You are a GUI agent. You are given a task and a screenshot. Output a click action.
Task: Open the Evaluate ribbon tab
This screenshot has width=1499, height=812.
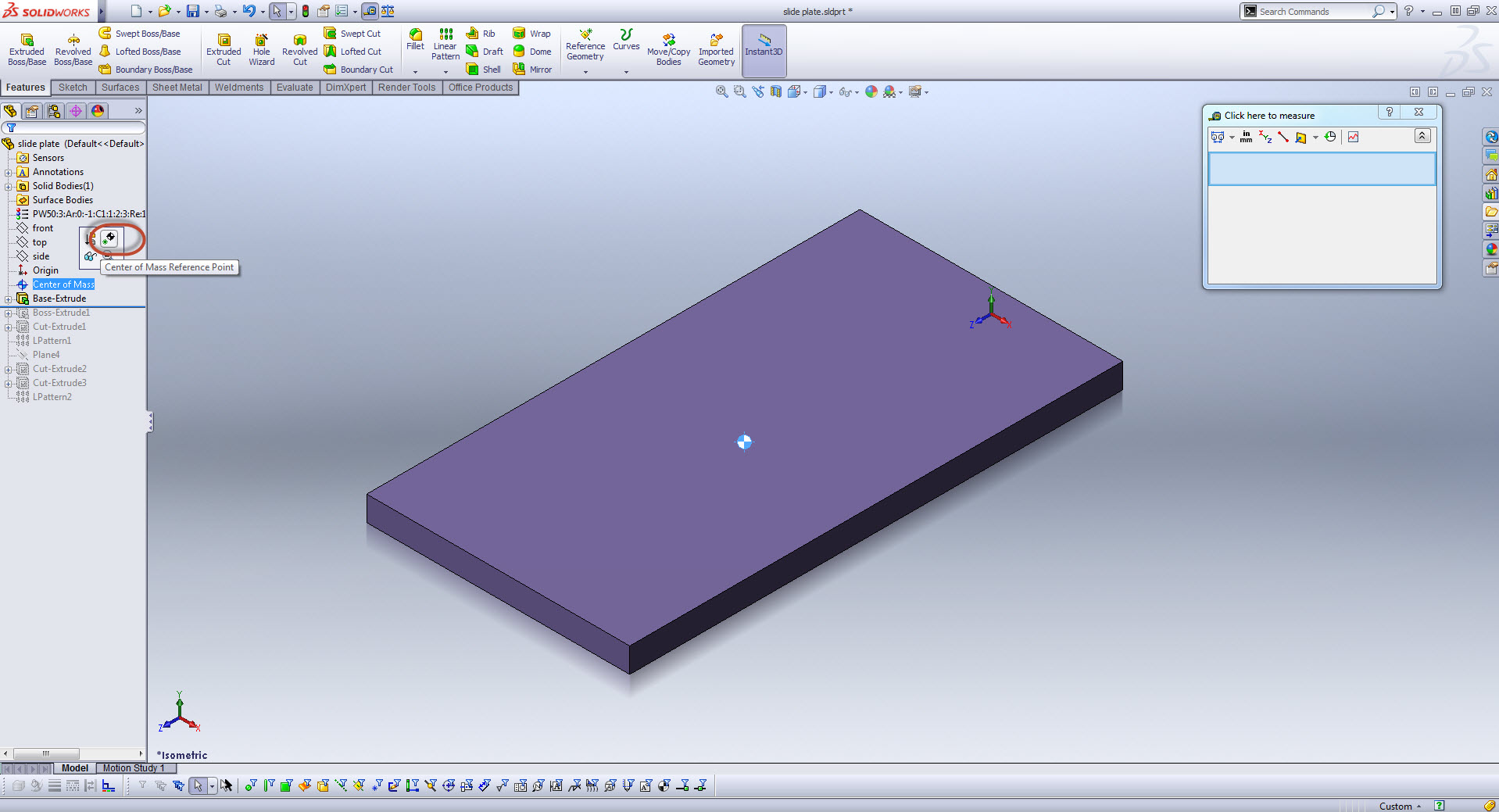pos(295,87)
